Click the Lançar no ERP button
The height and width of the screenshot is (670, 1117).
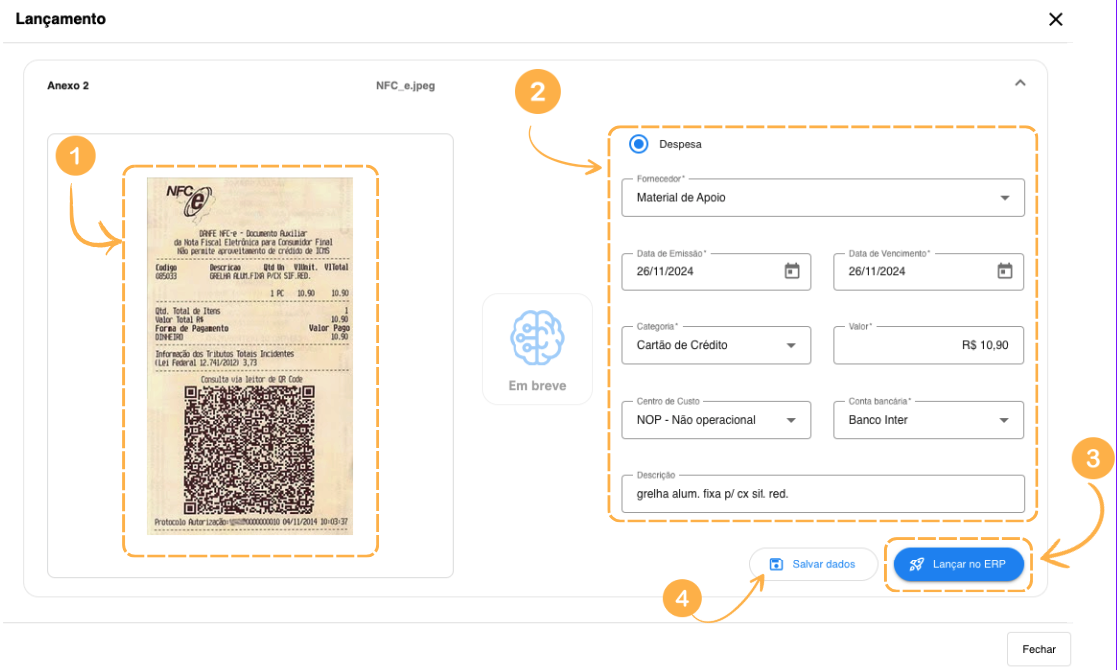click(959, 565)
